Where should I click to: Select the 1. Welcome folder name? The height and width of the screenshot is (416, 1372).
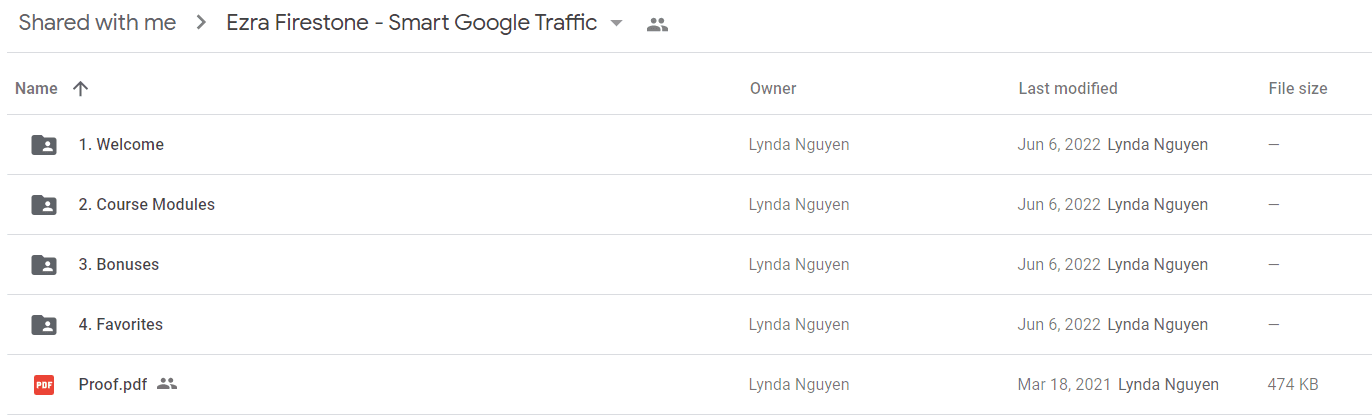121,144
